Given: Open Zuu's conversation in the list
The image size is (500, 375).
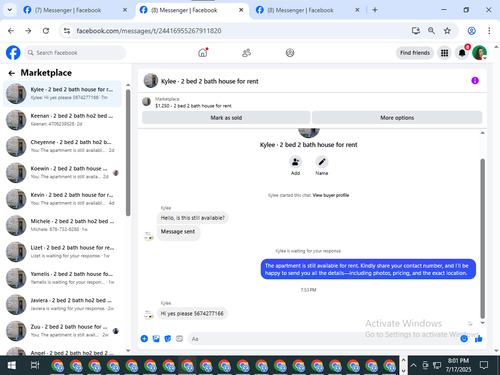Looking at the screenshot, I should coord(62,331).
